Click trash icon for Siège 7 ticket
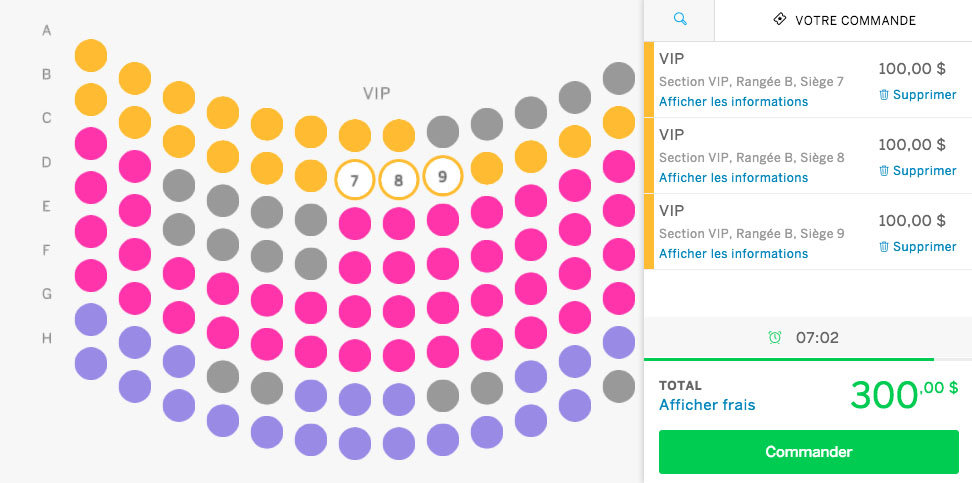Screen dimensions: 972x483 pyautogui.click(x=884, y=95)
